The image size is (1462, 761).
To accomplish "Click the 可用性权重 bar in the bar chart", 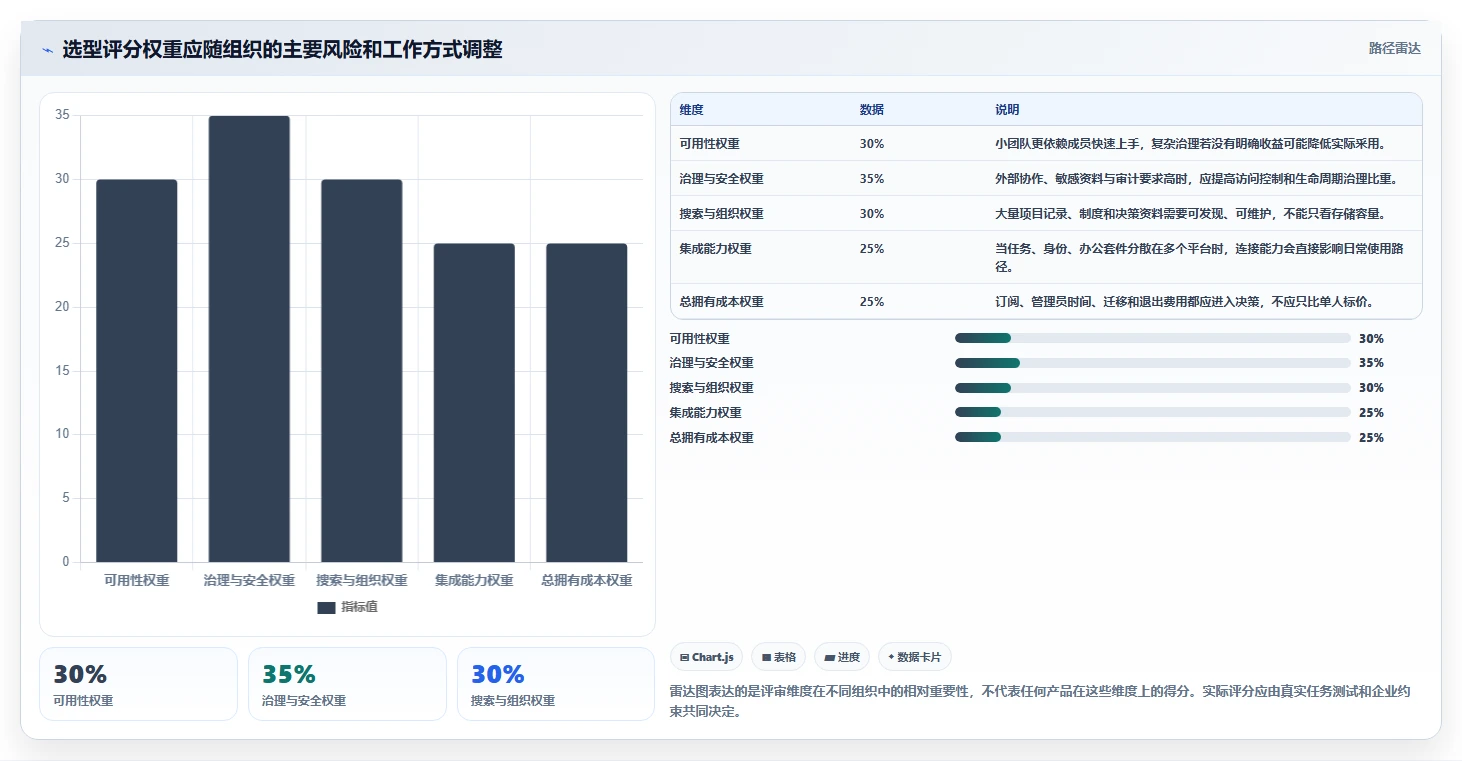I will coord(137,371).
